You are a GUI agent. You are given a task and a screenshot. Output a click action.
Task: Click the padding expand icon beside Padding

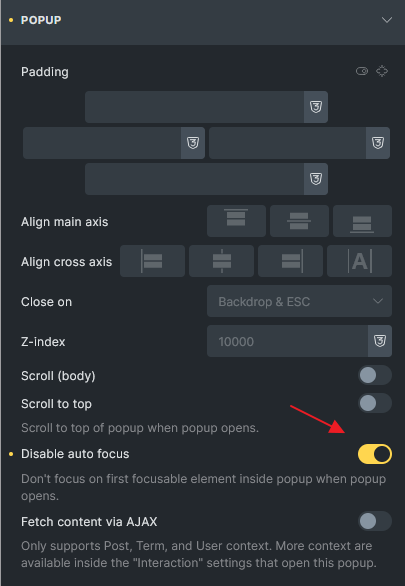point(382,71)
